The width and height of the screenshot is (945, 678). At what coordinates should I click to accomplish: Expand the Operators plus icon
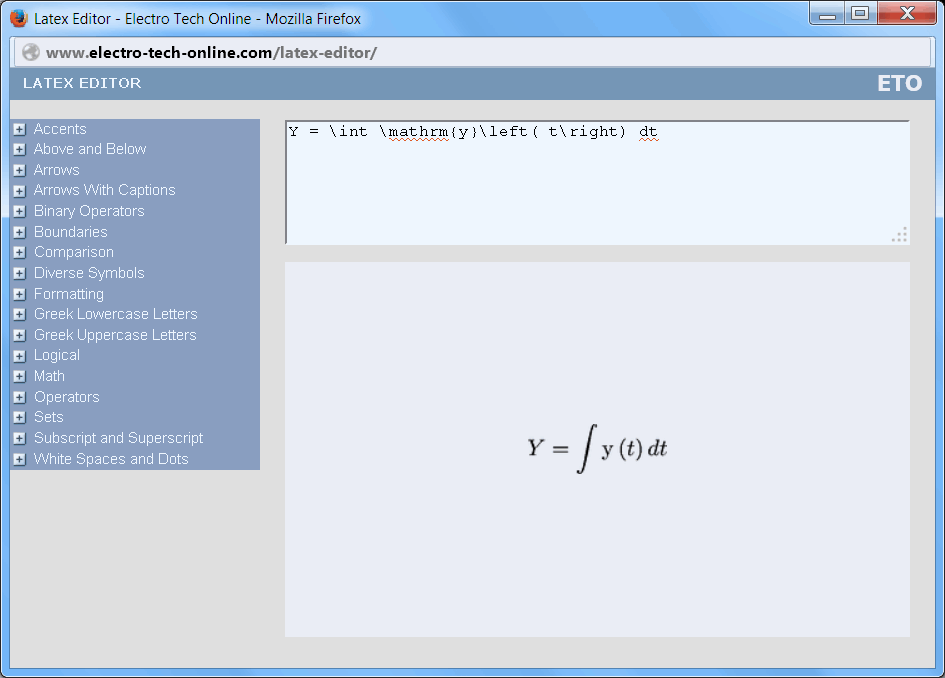coord(20,397)
